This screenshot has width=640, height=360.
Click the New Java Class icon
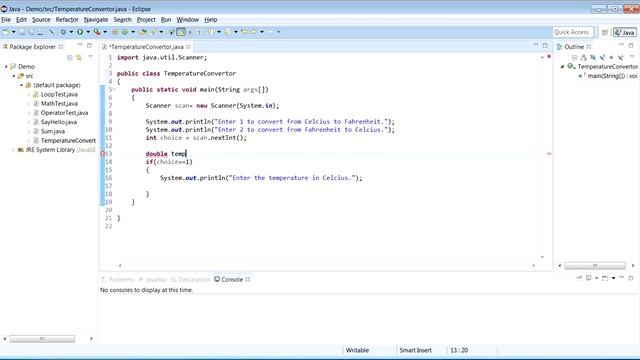[x=125, y=32]
